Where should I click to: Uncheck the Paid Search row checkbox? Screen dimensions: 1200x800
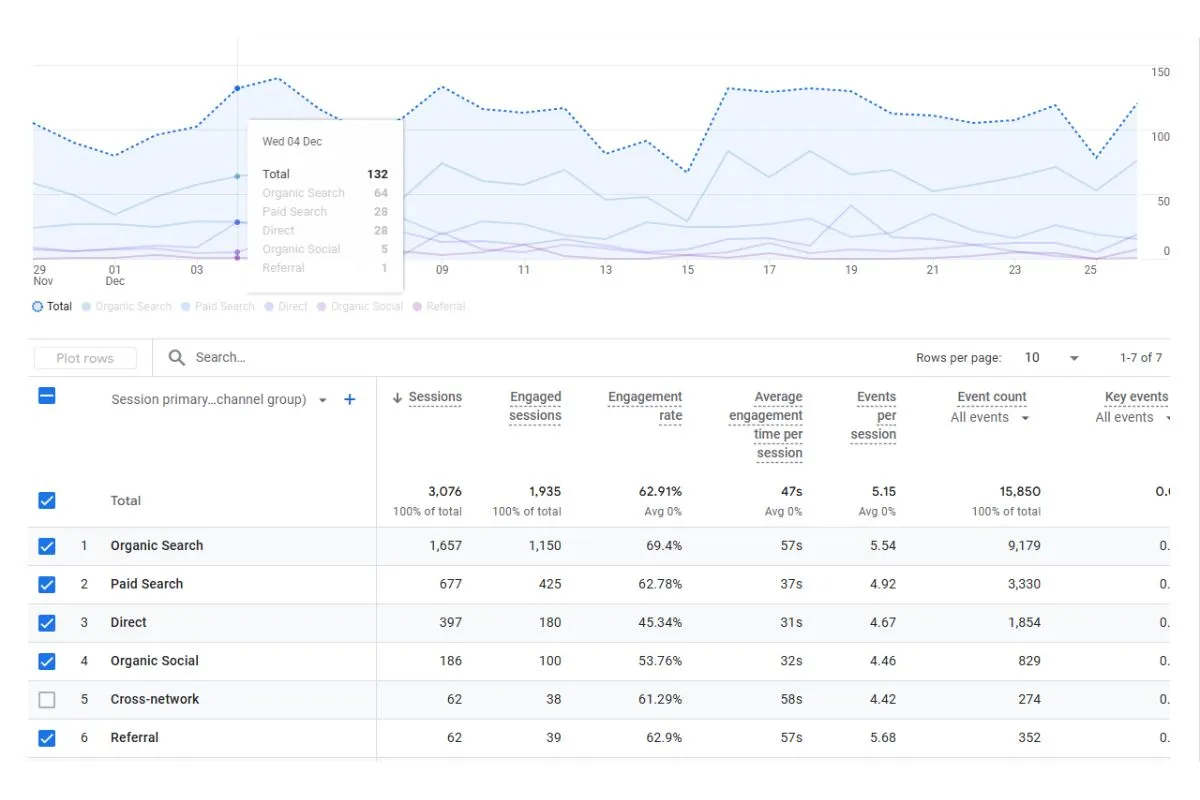(x=47, y=584)
